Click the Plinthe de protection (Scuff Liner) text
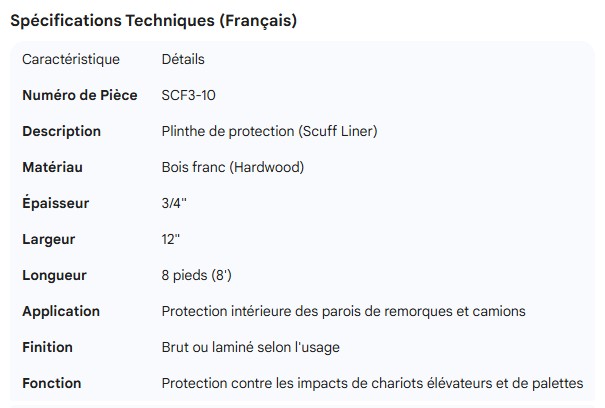The image size is (605, 408). [269, 131]
